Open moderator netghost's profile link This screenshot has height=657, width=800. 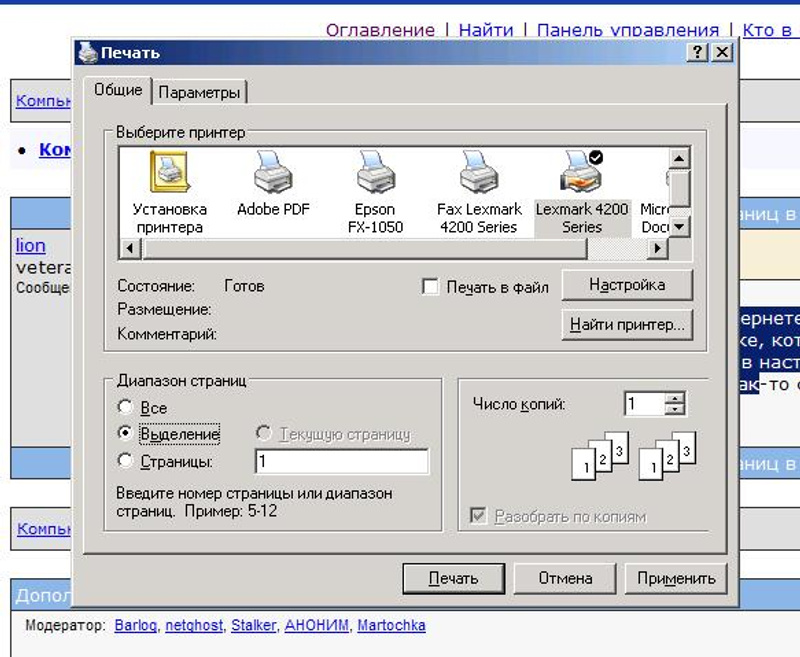(194, 625)
